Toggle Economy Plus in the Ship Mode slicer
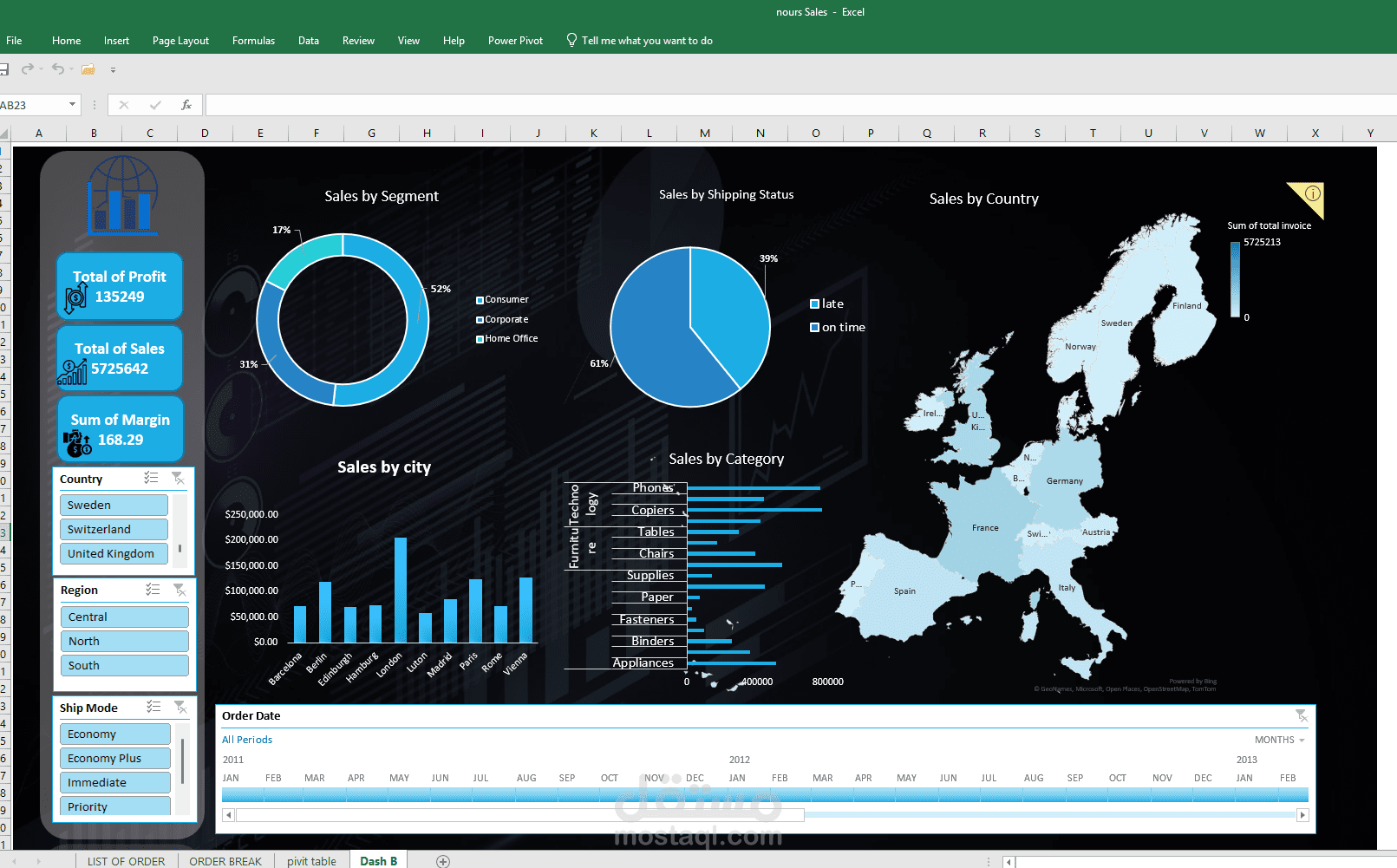Viewport: 1397px width, 868px height. click(x=114, y=757)
